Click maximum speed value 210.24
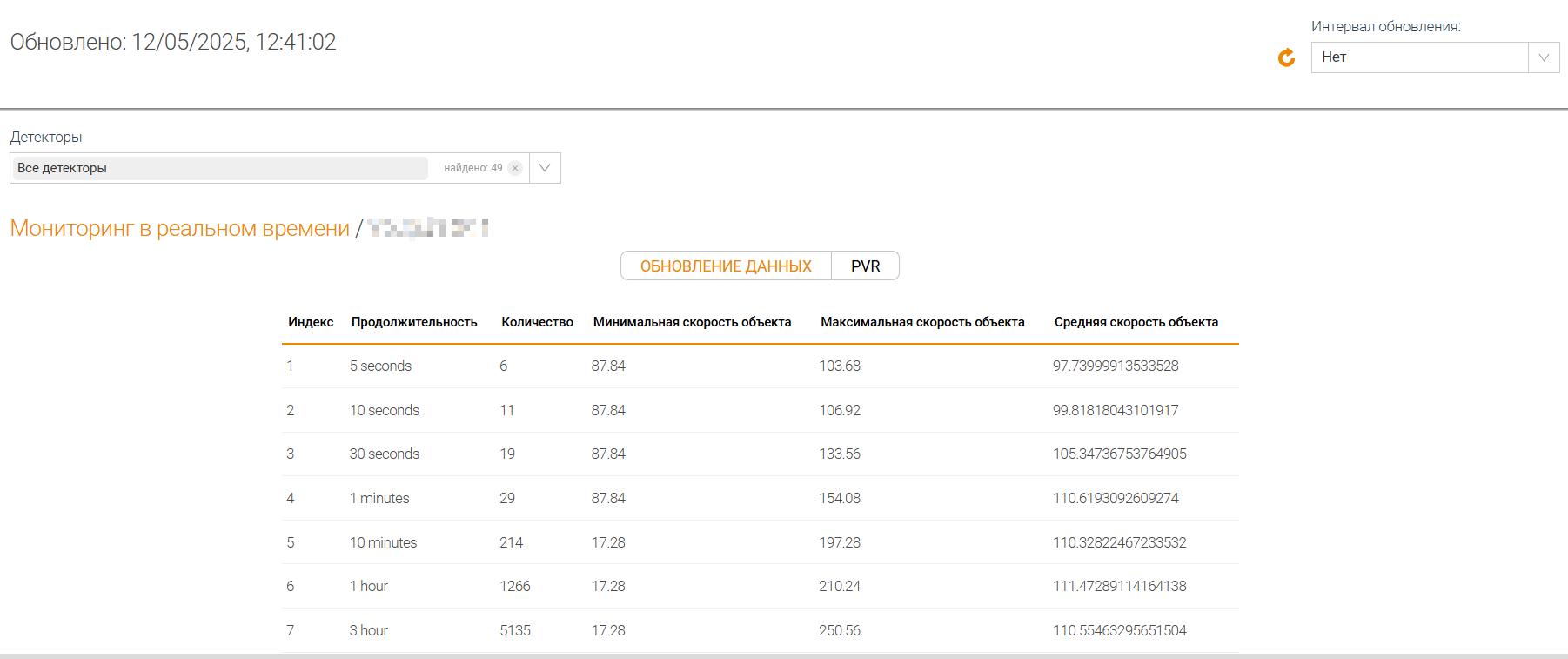This screenshot has height=659, width=1568. click(840, 586)
